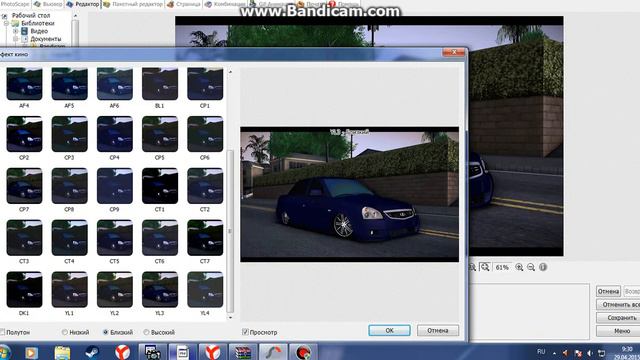Click Отмена undo button in editor panel
Viewport: 640px width, 360px height.
tap(608, 291)
